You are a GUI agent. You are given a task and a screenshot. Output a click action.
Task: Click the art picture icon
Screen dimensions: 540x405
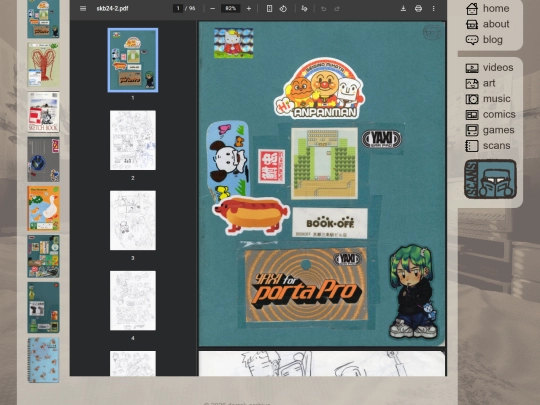click(472, 83)
